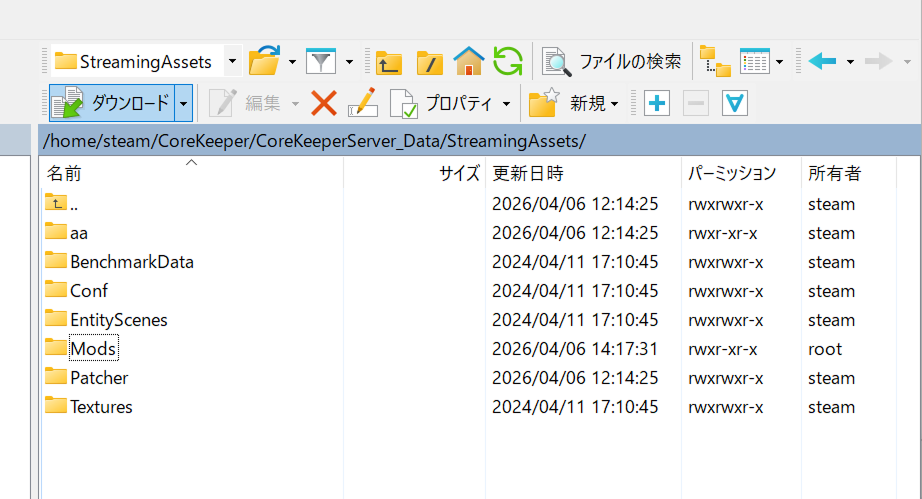Click the rename pencil icon
The height and width of the screenshot is (499, 922).
tap(362, 103)
